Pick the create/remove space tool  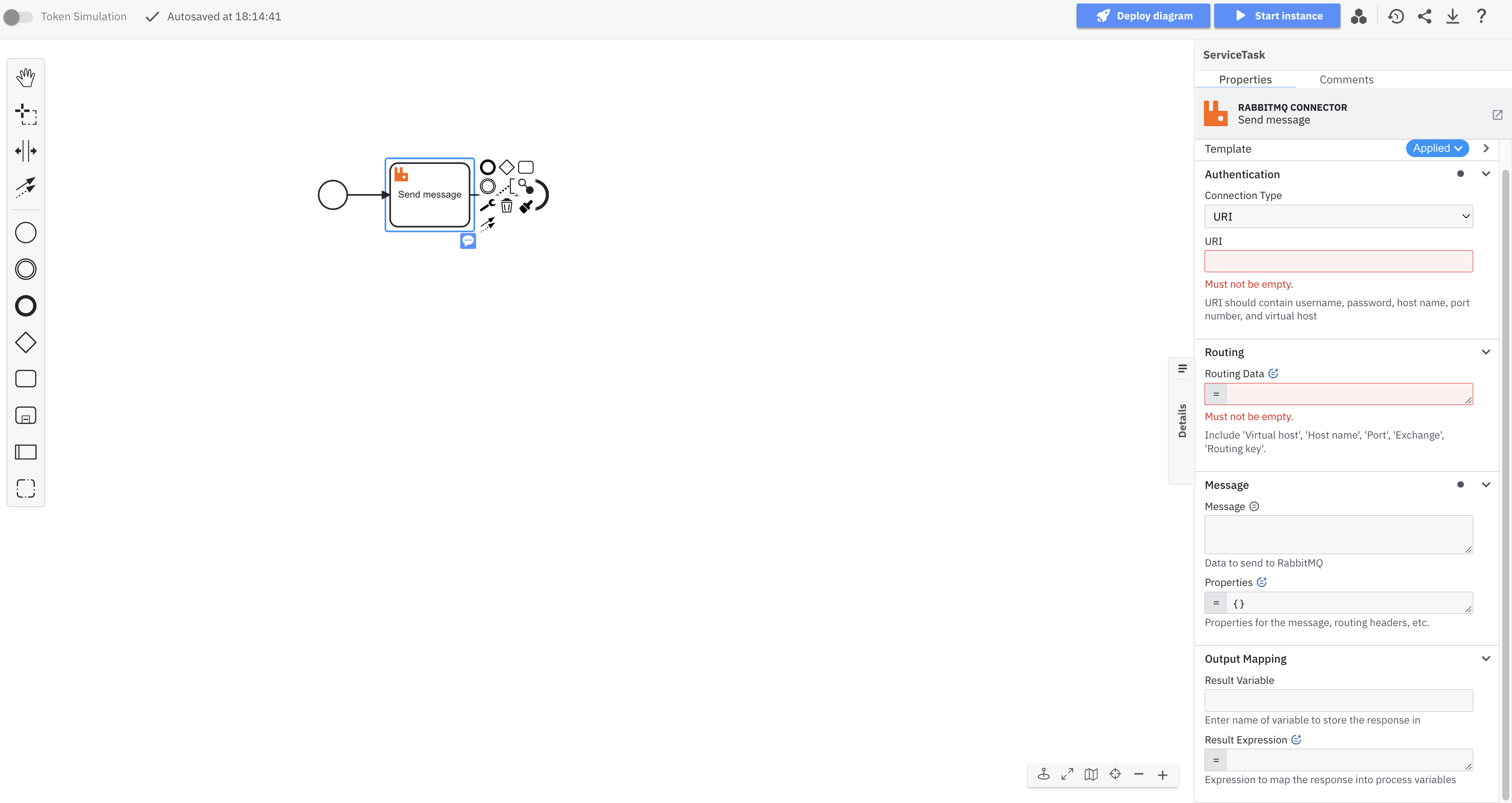click(x=25, y=151)
